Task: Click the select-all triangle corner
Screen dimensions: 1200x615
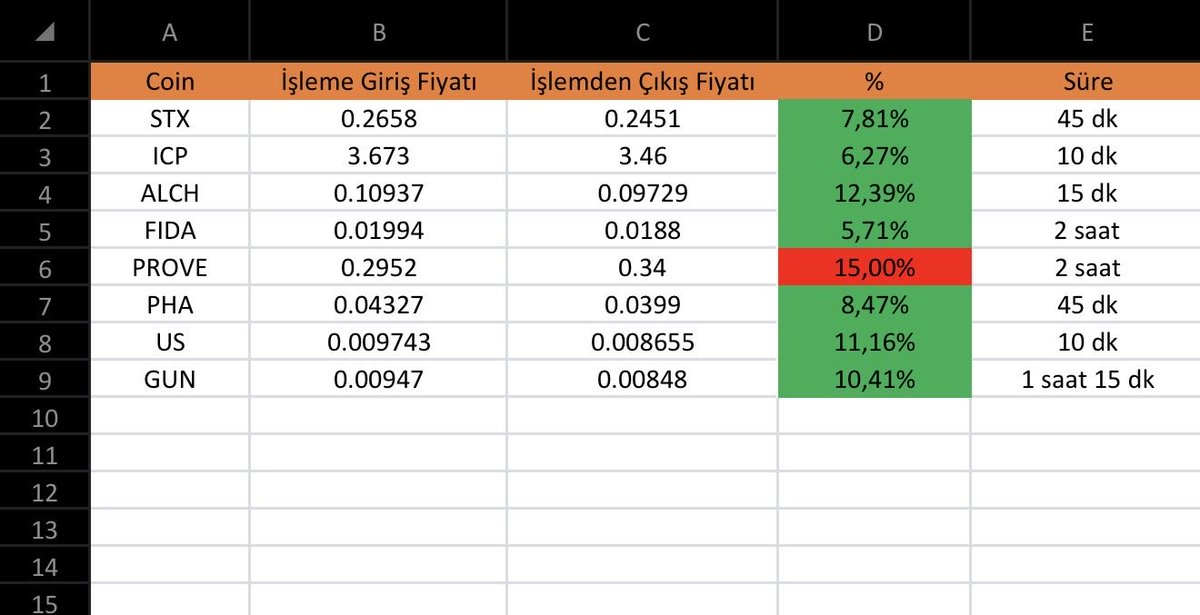Action: click(x=44, y=31)
